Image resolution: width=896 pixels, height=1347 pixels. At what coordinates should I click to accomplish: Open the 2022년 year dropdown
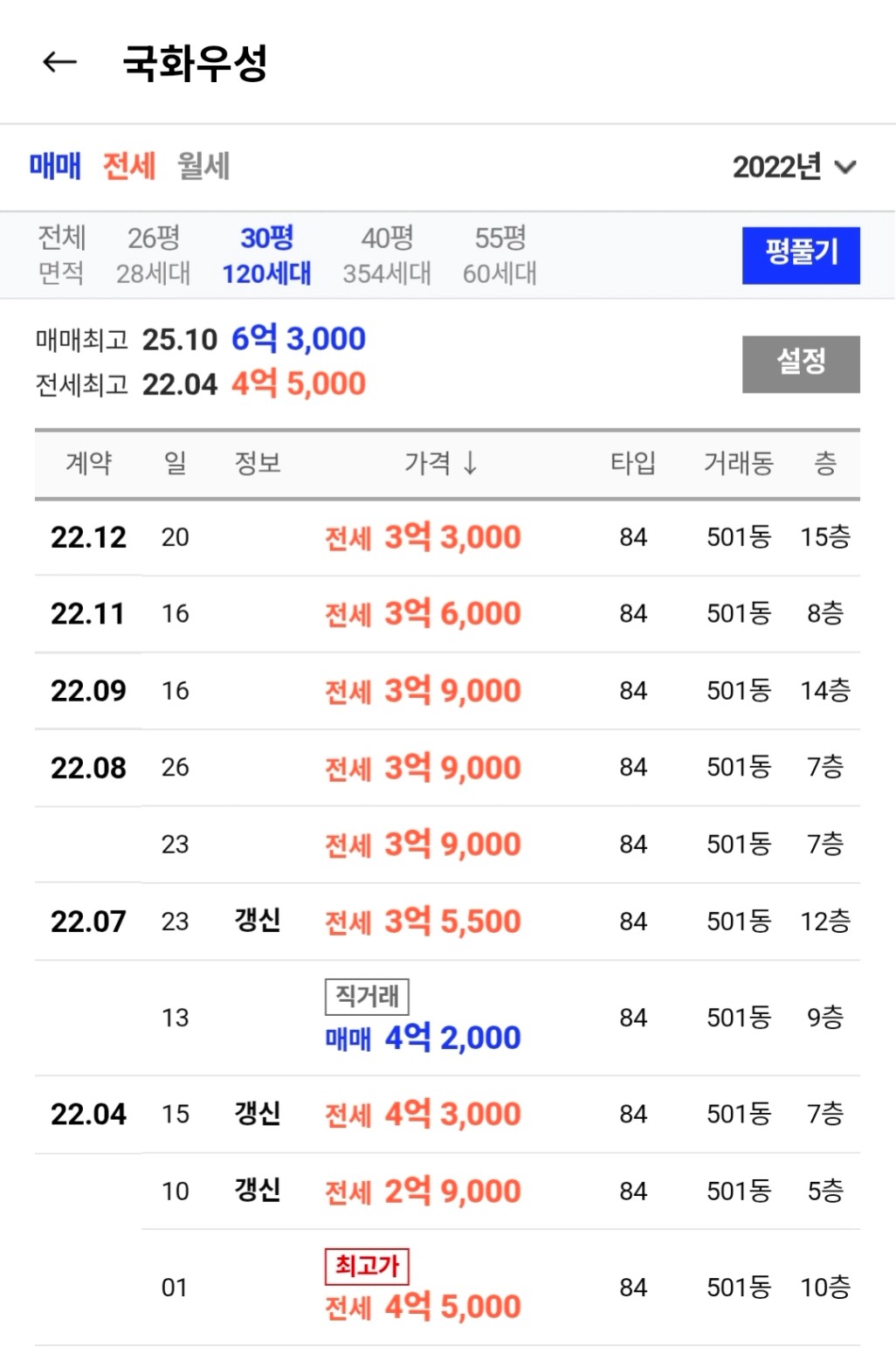[x=794, y=167]
